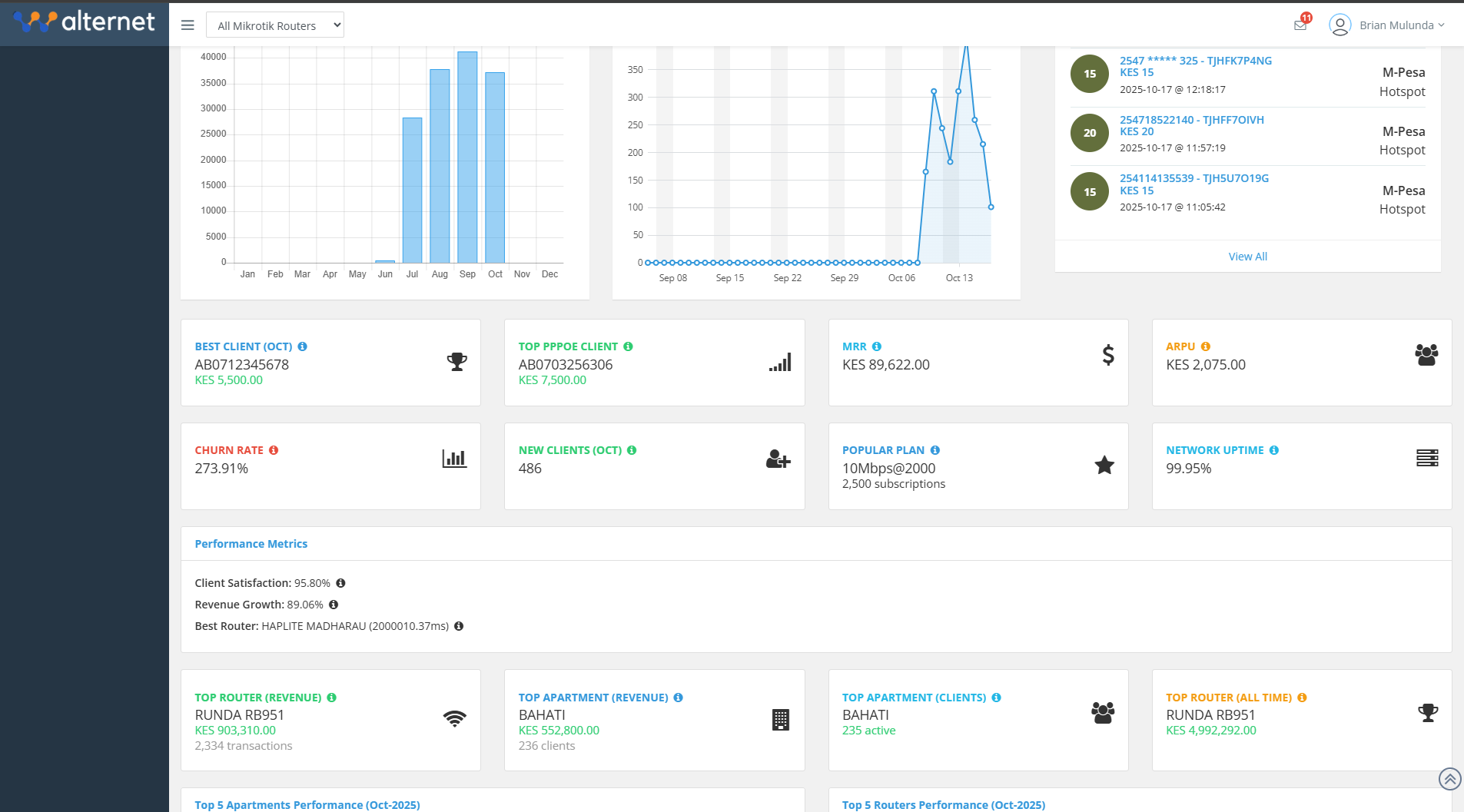
Task: Click the Top 5 Apartments Performance heading
Action: point(307,804)
